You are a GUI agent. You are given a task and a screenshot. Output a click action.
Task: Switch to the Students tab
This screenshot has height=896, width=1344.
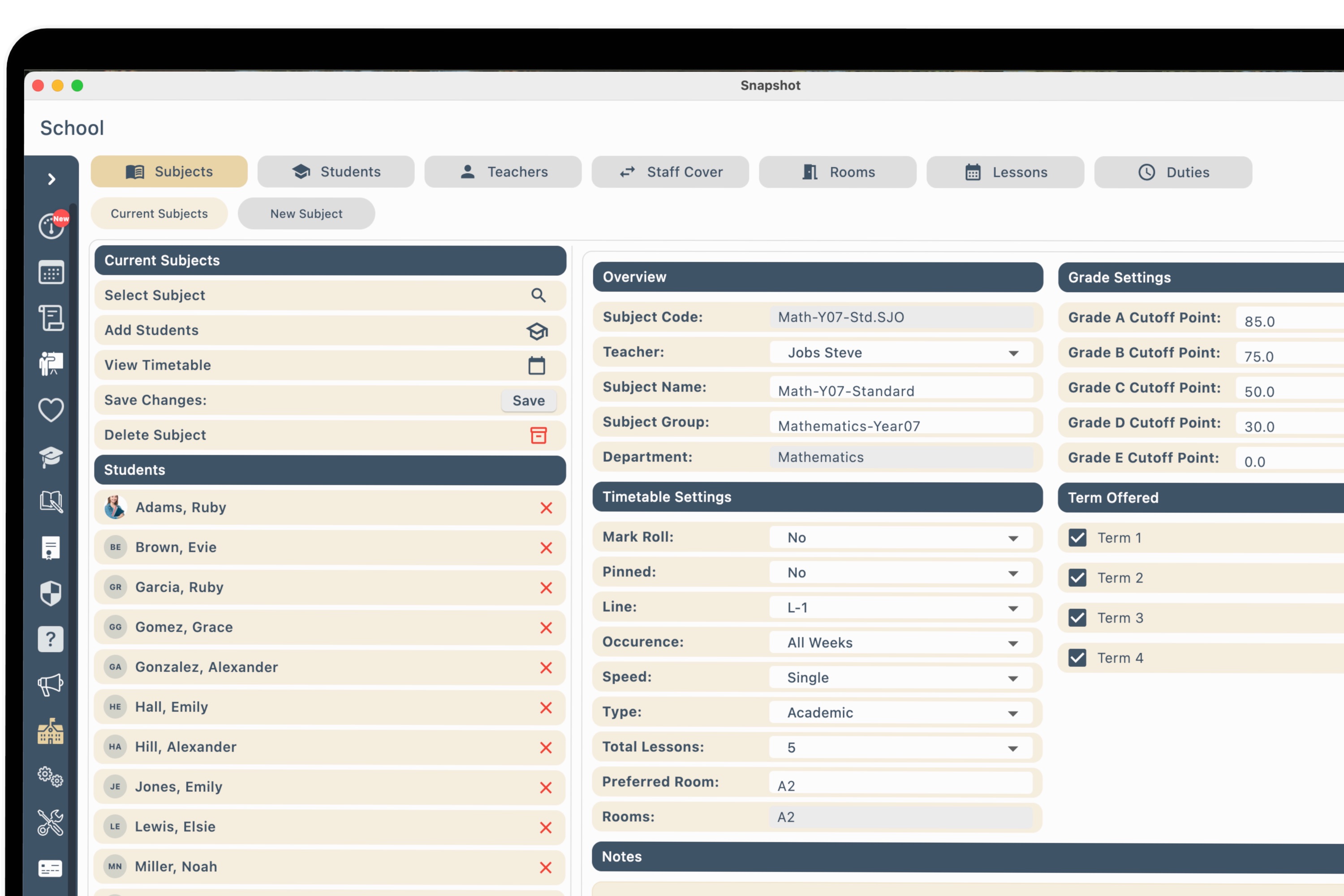click(336, 172)
